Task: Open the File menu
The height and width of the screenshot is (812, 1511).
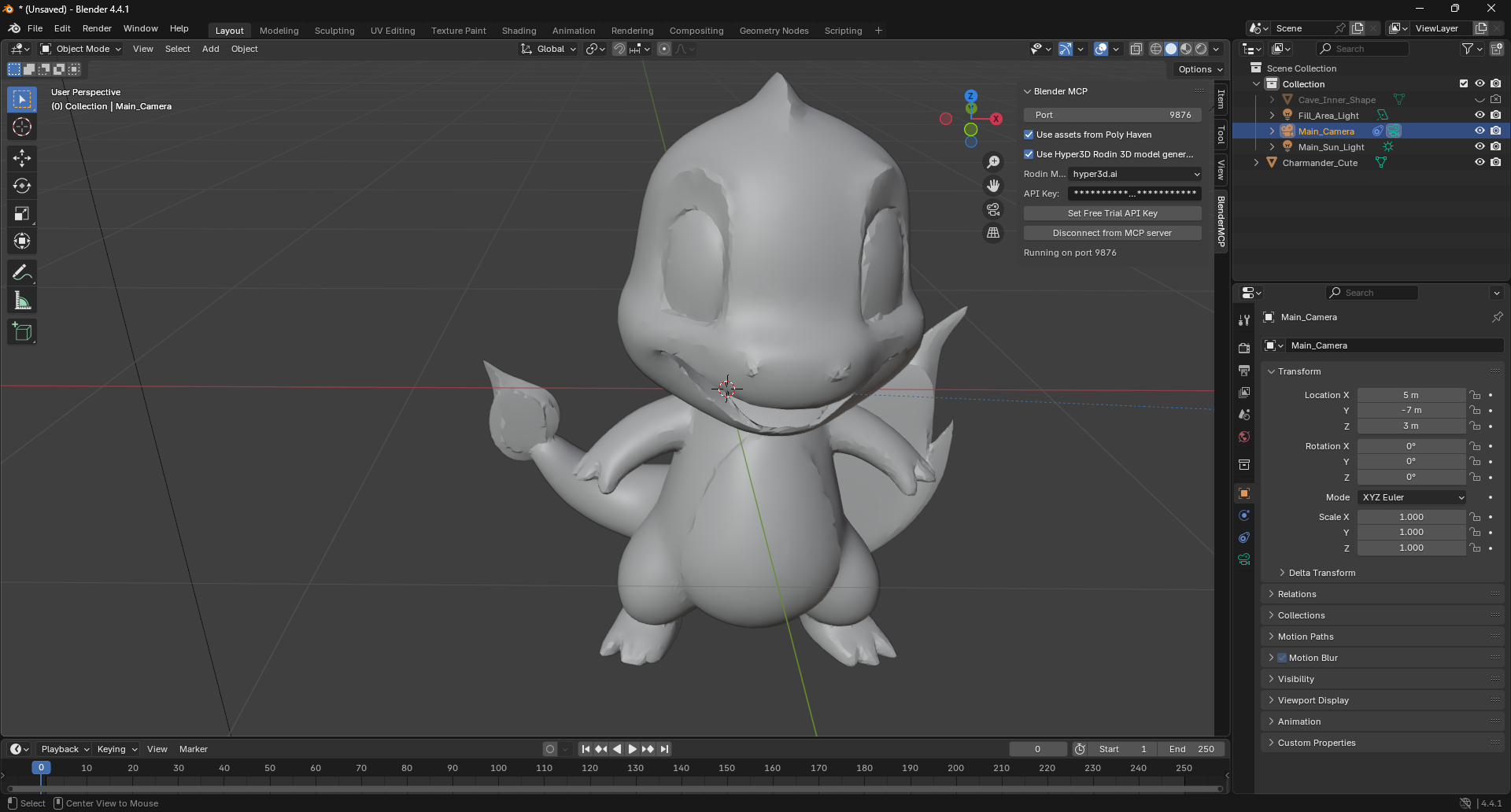Action: click(35, 28)
